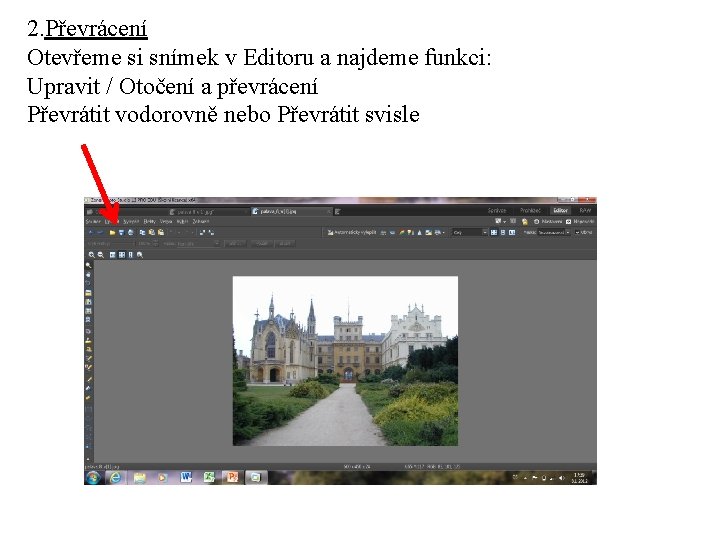Open Word from the taskbar
This screenshot has width=720, height=540.
pyautogui.click(x=186, y=478)
